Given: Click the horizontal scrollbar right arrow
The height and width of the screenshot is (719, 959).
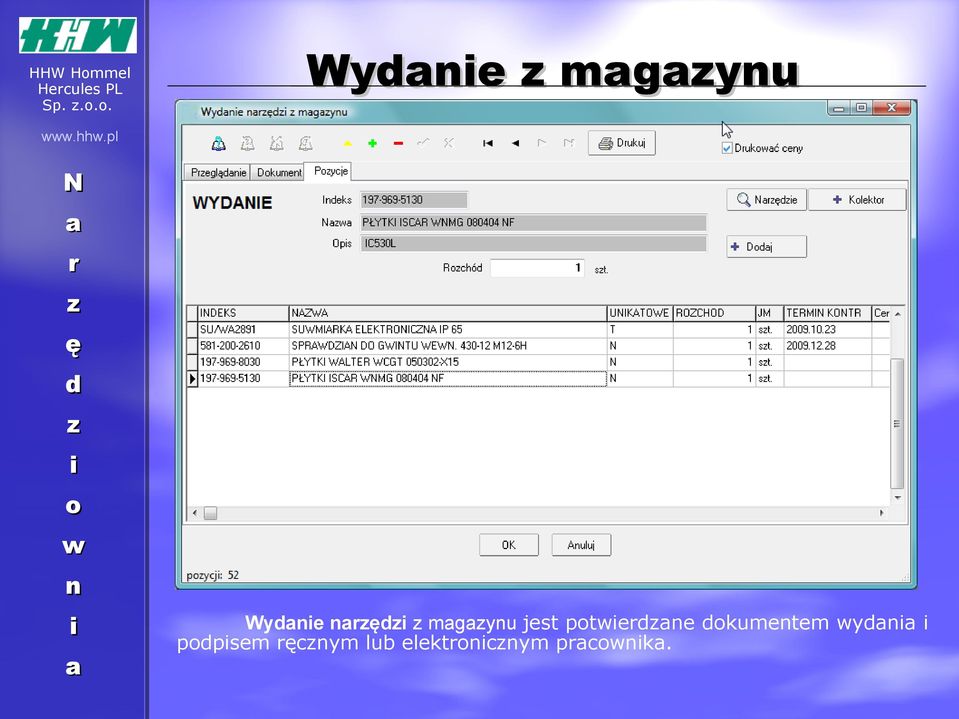Looking at the screenshot, I should [881, 513].
